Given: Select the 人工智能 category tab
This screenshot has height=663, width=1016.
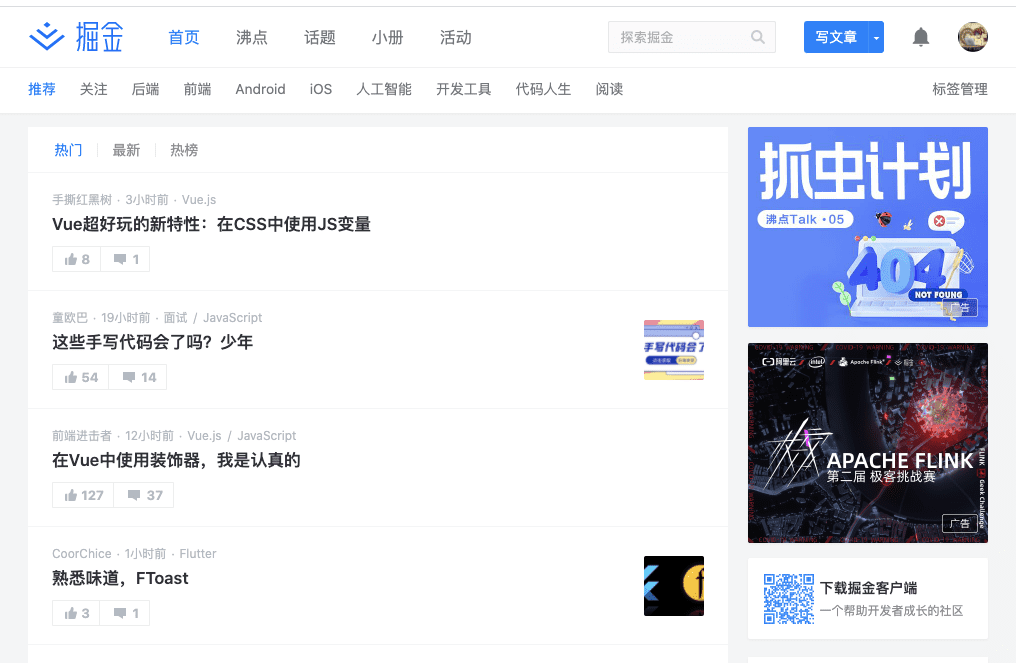Looking at the screenshot, I should click(x=384, y=89).
